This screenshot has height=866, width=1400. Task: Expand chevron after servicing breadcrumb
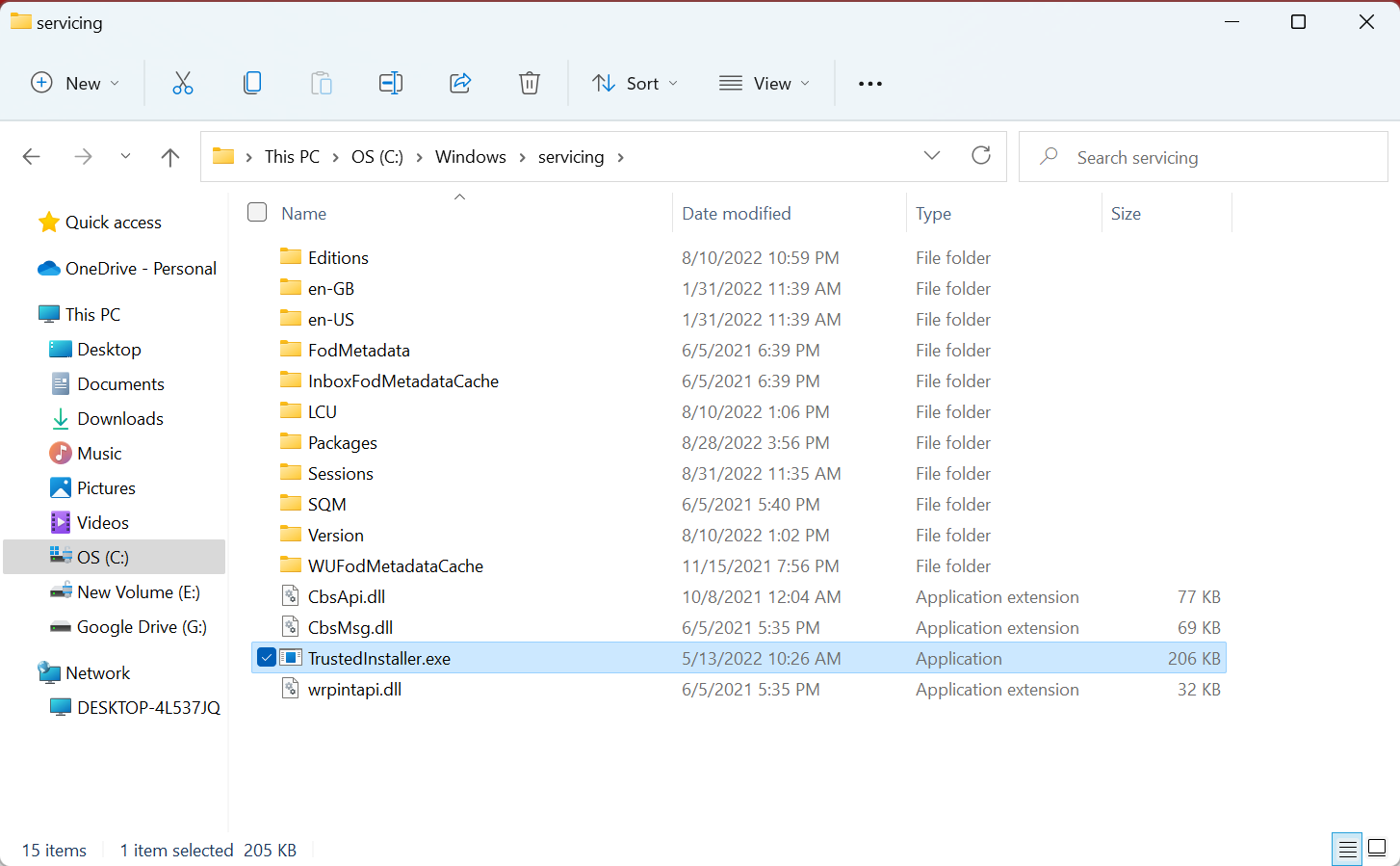click(x=620, y=157)
